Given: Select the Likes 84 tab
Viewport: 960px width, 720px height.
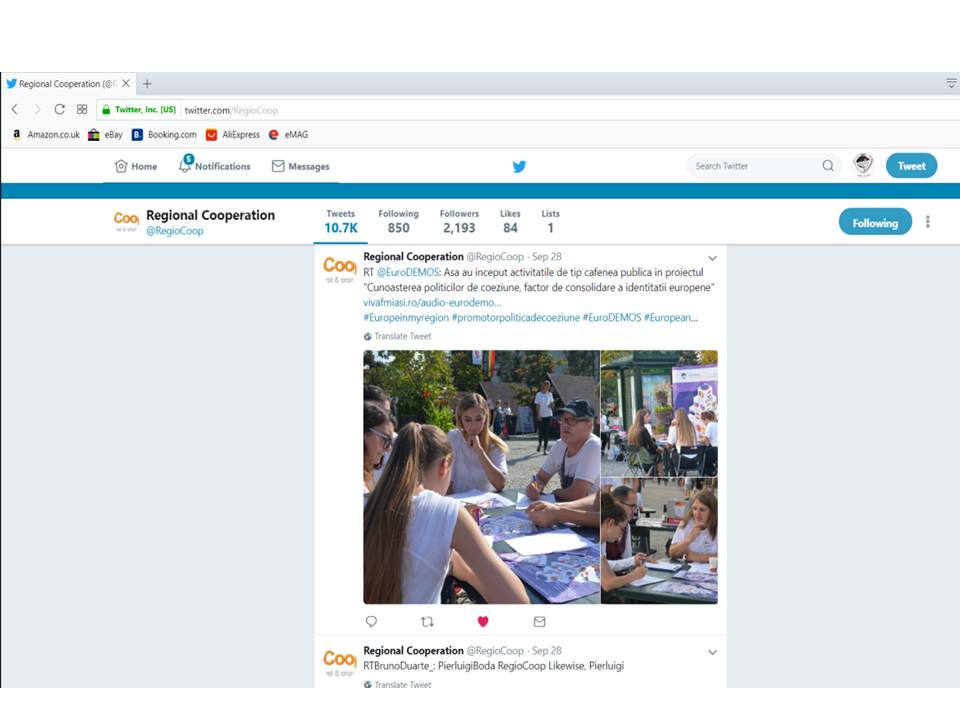Looking at the screenshot, I should click(510, 222).
